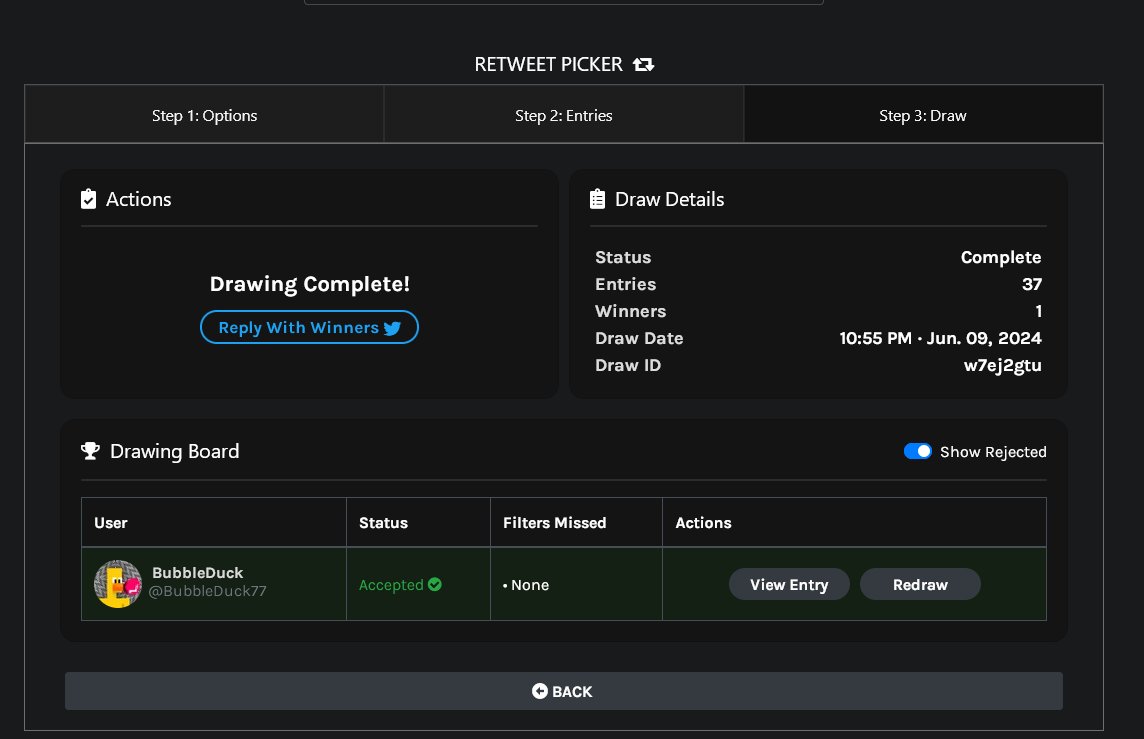Click the clipboard list icon beside Draw Details
Screen dimensions: 1144x739
598,199
